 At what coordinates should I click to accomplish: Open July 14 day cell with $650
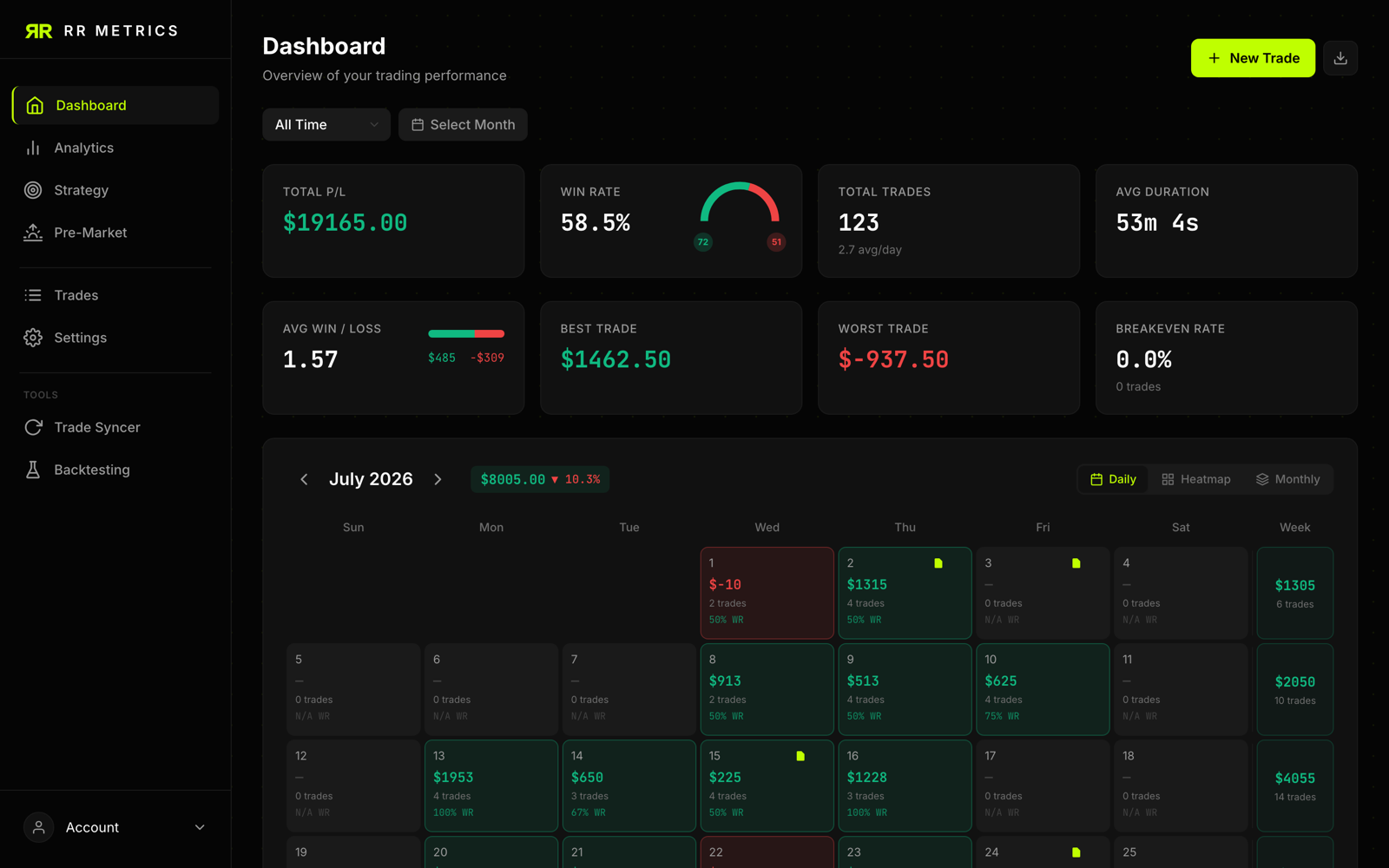coord(629,786)
